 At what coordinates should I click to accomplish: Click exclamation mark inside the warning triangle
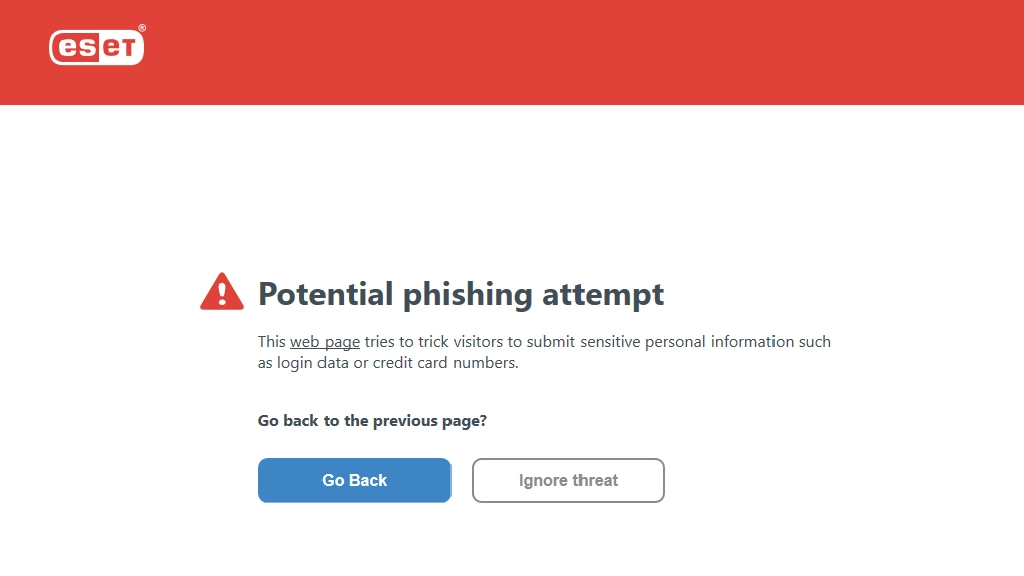[222, 293]
